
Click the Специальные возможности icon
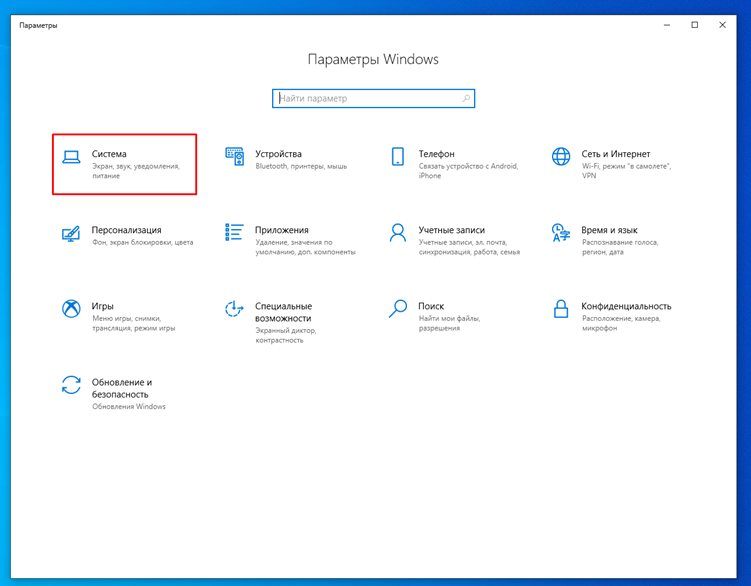234,309
